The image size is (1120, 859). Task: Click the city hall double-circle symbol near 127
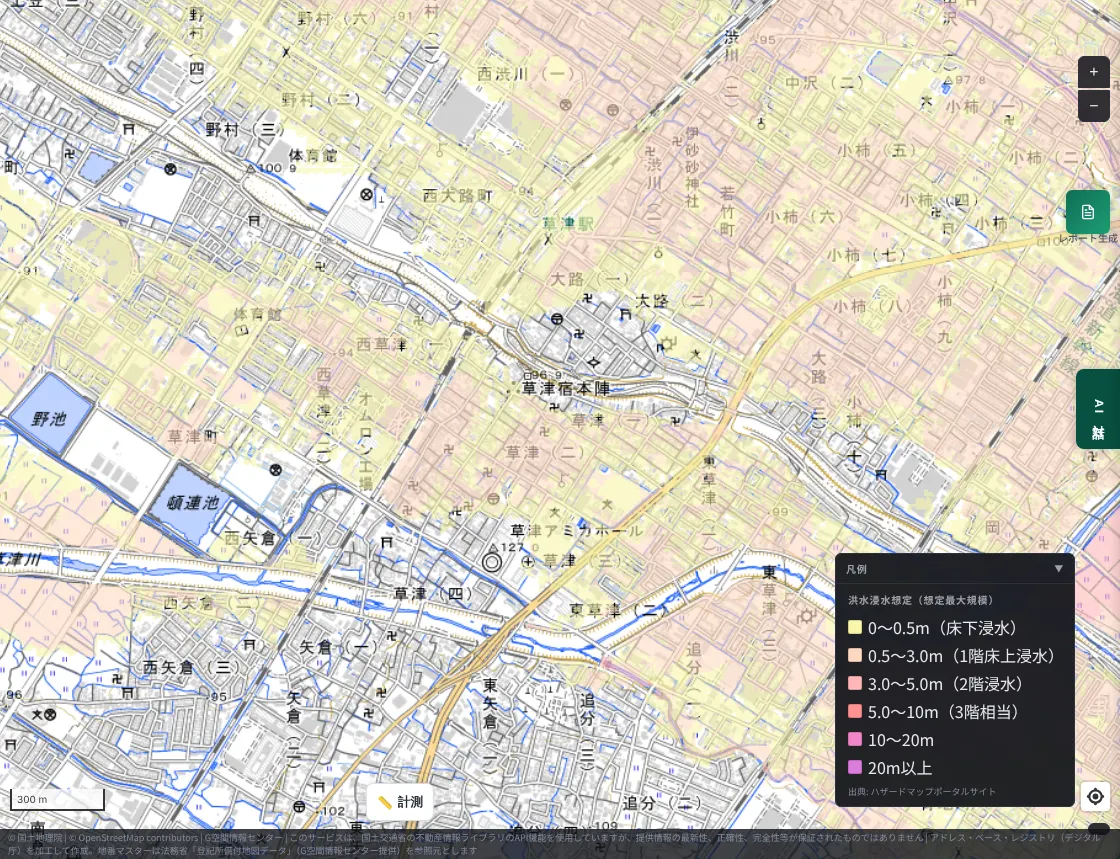pyautogui.click(x=491, y=563)
